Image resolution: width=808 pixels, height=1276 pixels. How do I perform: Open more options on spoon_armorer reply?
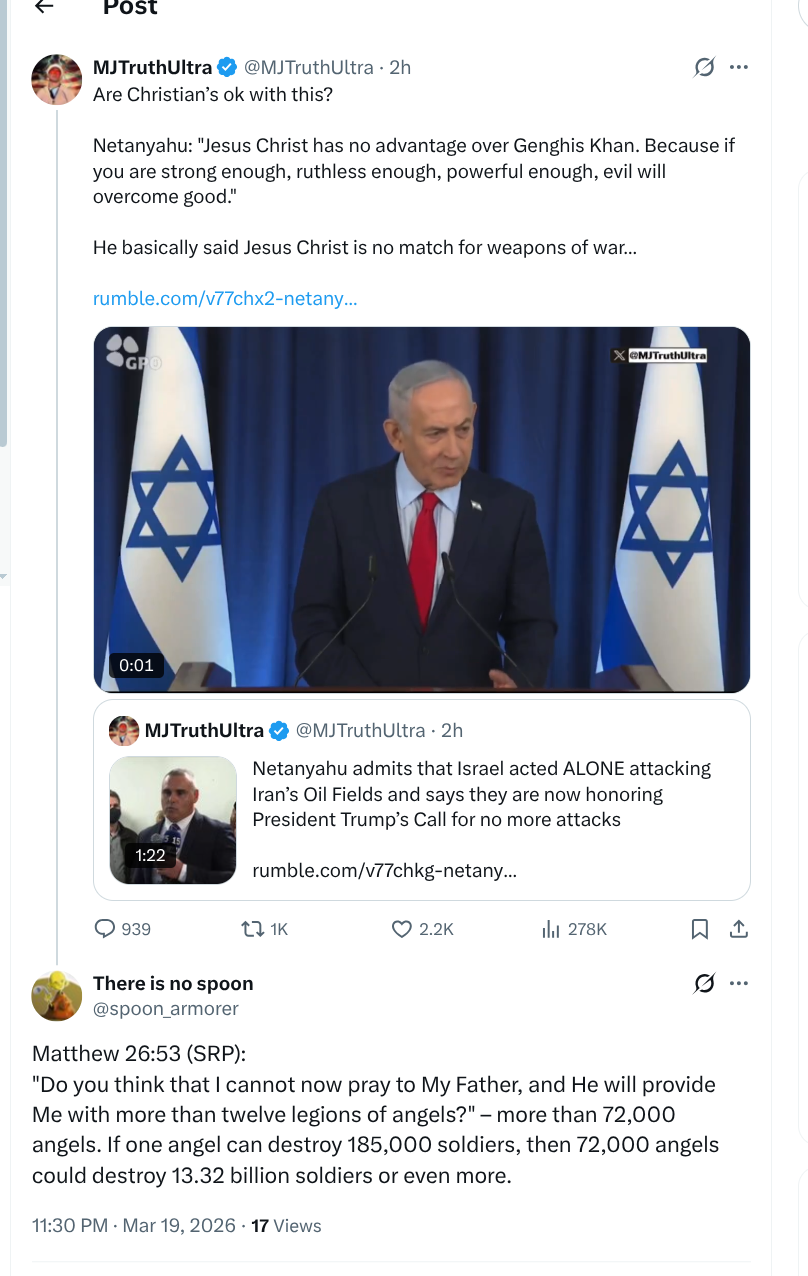click(x=739, y=984)
